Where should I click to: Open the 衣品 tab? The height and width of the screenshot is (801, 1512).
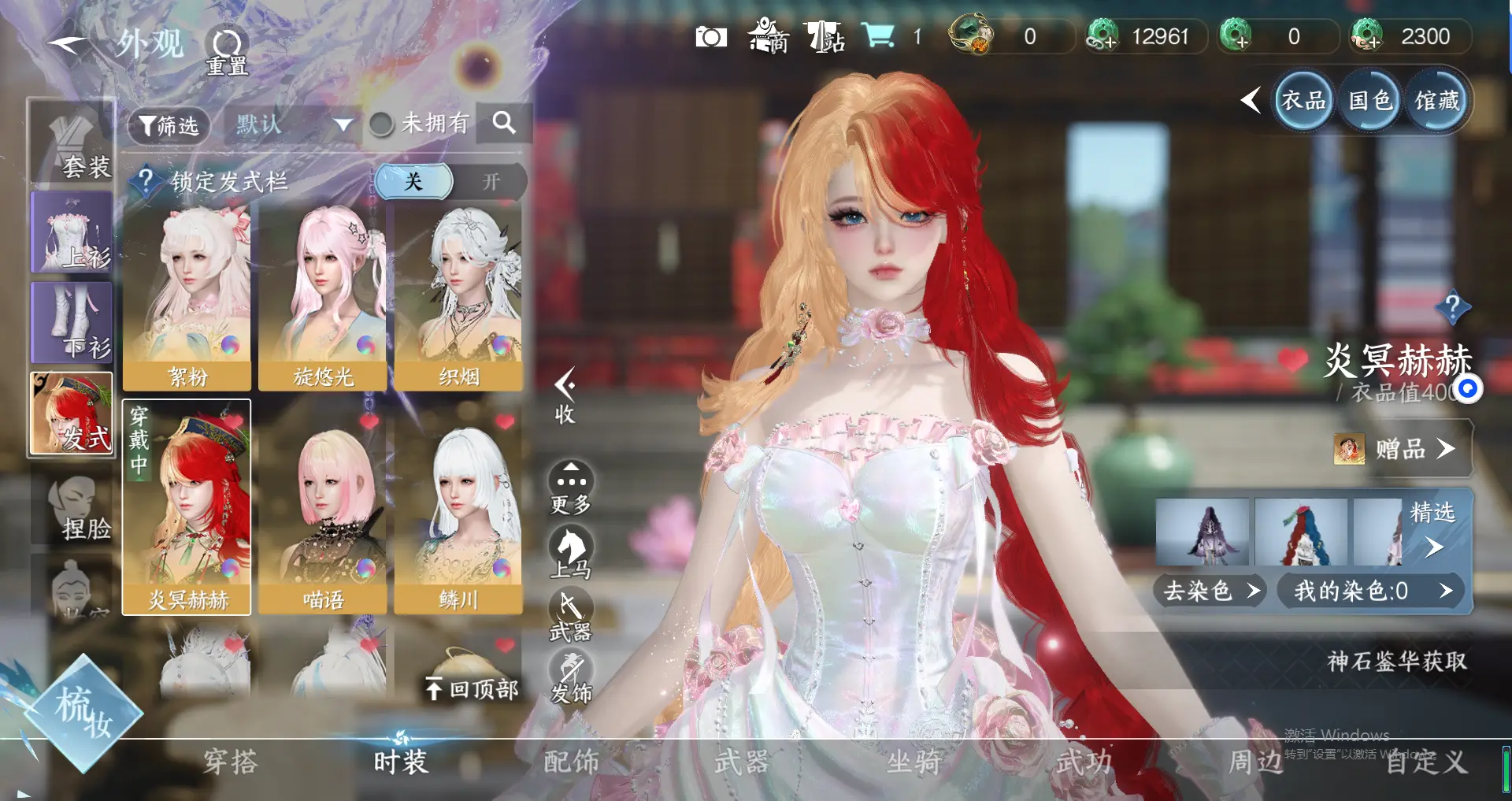pyautogui.click(x=1303, y=101)
